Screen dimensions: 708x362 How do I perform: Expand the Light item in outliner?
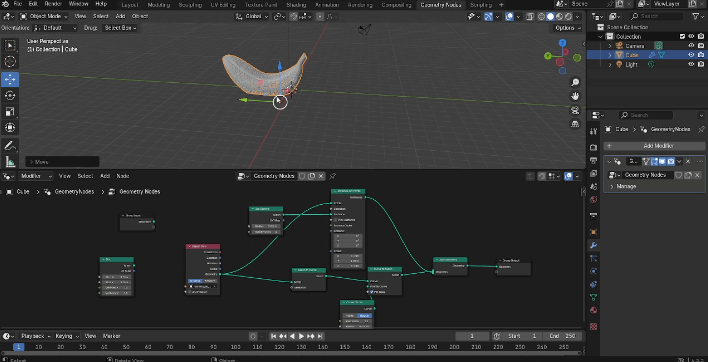pos(610,65)
